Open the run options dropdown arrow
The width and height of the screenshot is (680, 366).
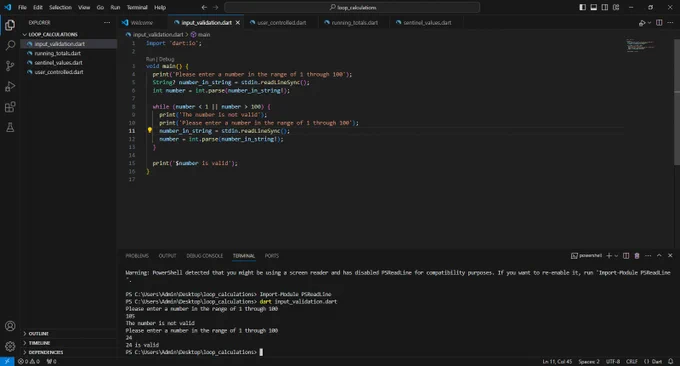[x=649, y=23]
